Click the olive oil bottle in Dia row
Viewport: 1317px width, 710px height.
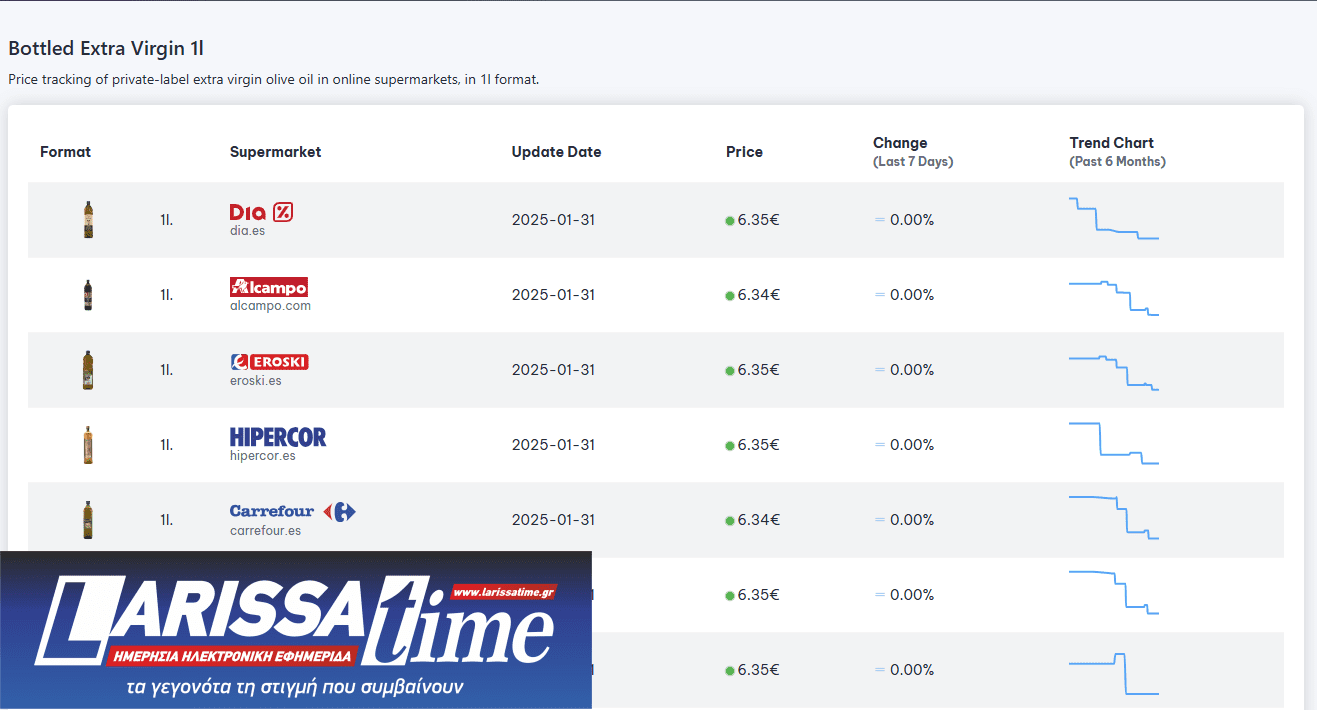coord(89,220)
